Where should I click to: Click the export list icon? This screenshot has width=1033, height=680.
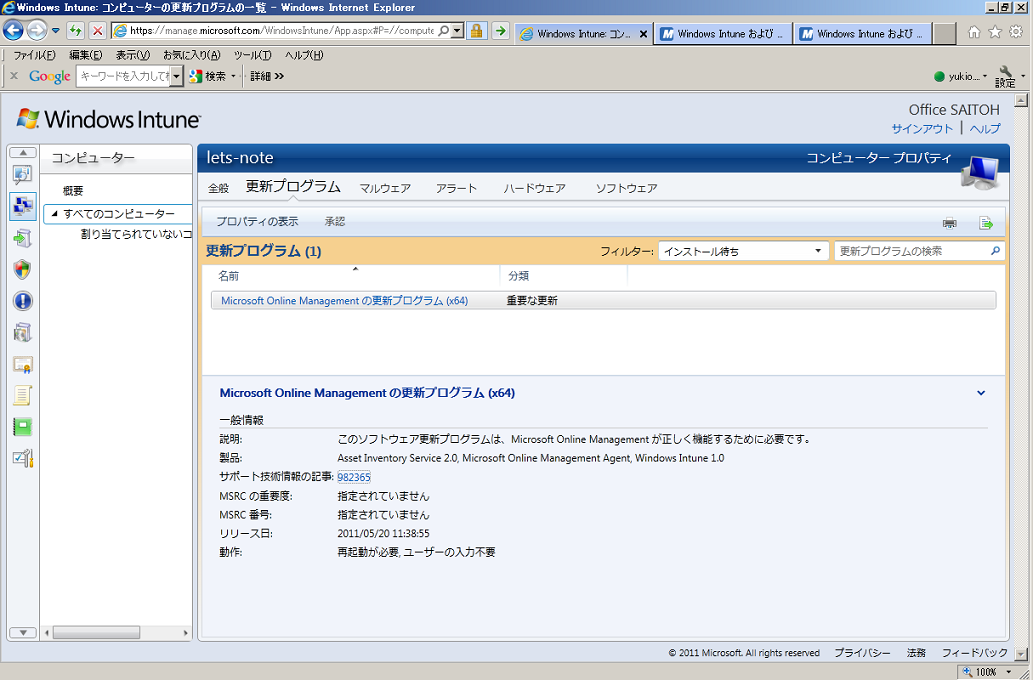tap(986, 222)
